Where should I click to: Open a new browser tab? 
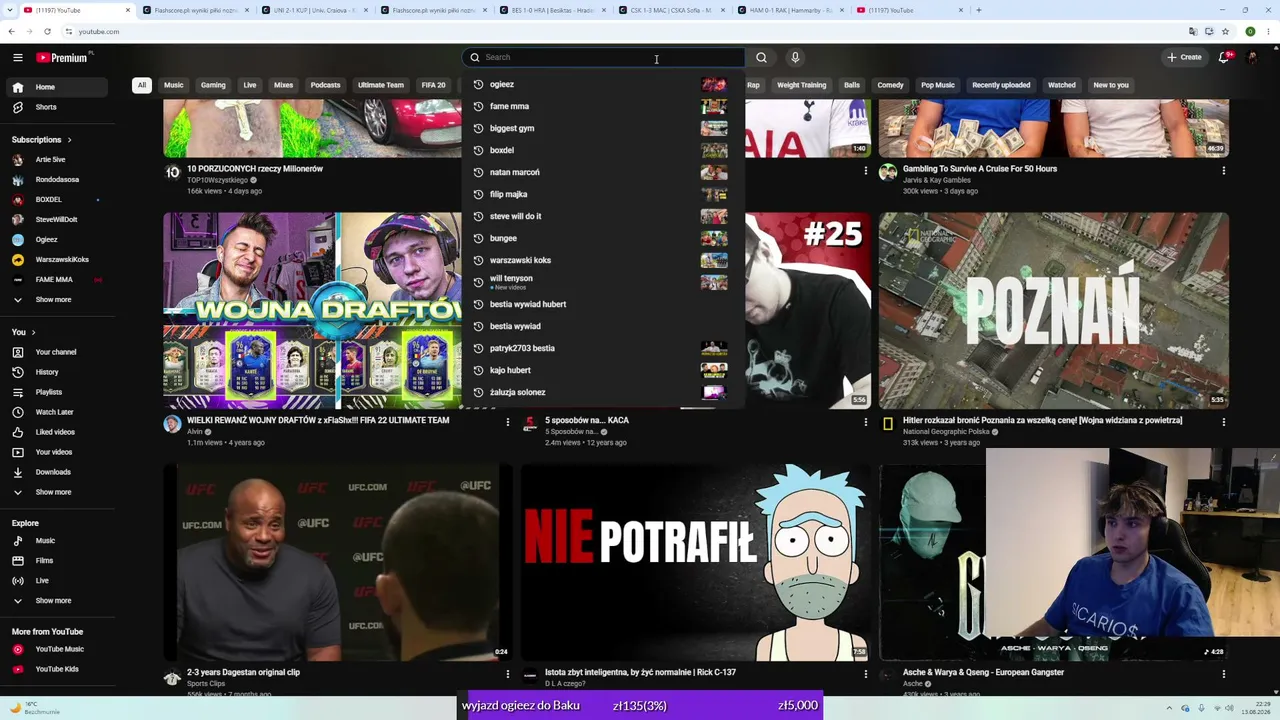(979, 10)
